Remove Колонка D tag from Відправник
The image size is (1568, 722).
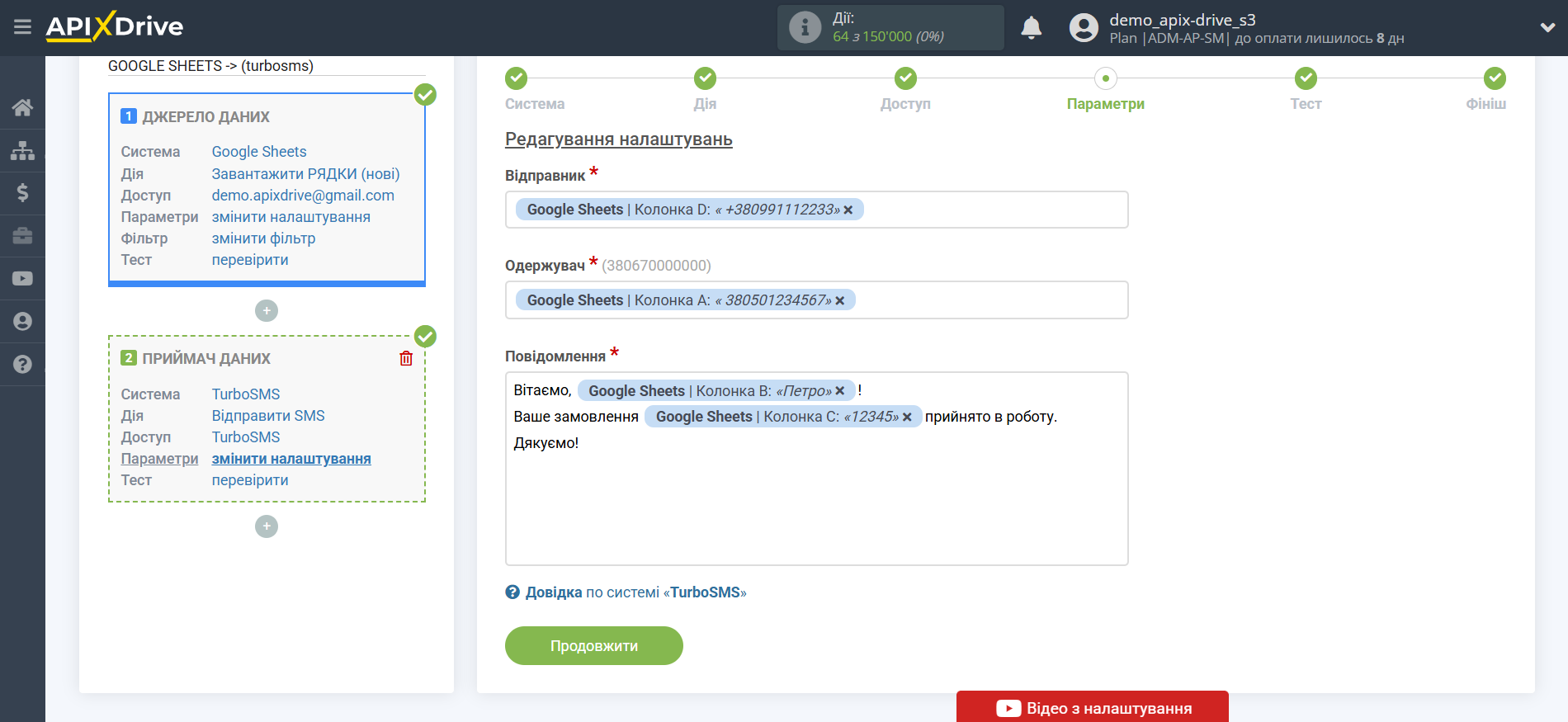848,210
